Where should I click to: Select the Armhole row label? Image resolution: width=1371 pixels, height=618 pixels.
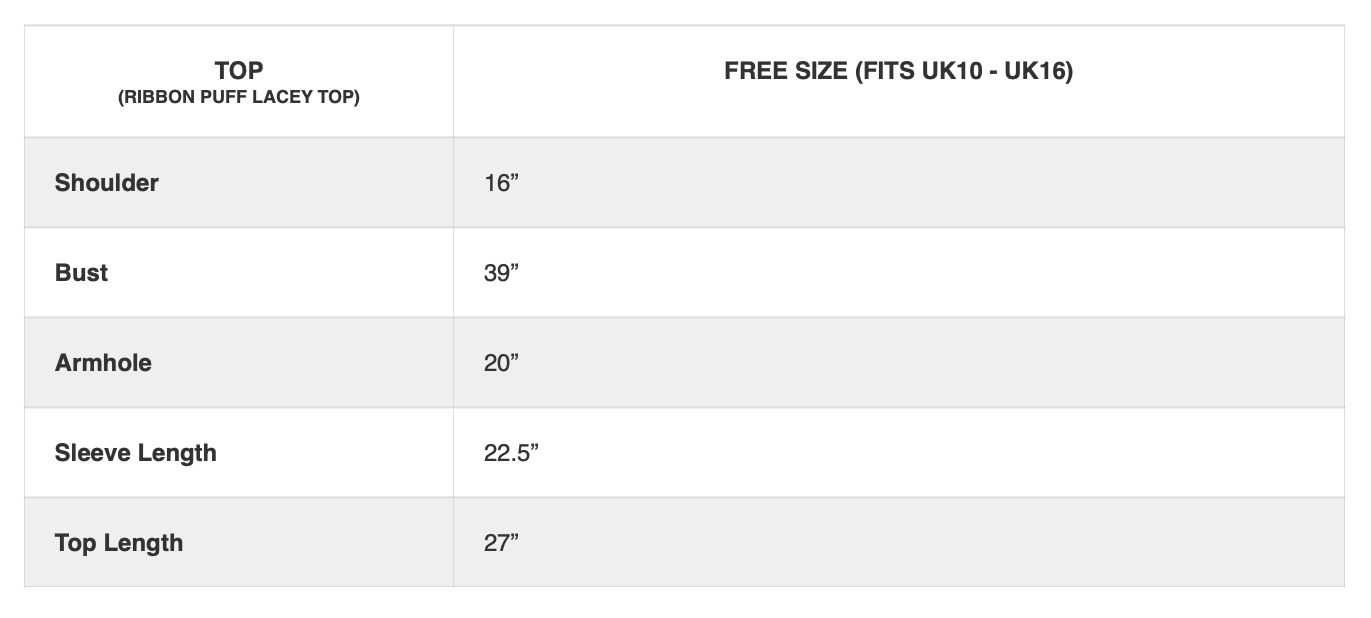tap(103, 363)
